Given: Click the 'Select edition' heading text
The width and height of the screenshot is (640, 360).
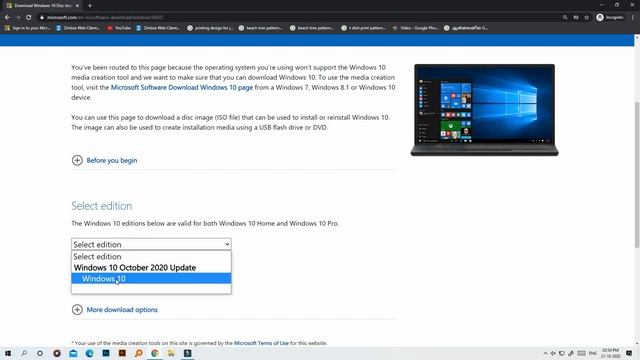Looking at the screenshot, I should 102,206.
